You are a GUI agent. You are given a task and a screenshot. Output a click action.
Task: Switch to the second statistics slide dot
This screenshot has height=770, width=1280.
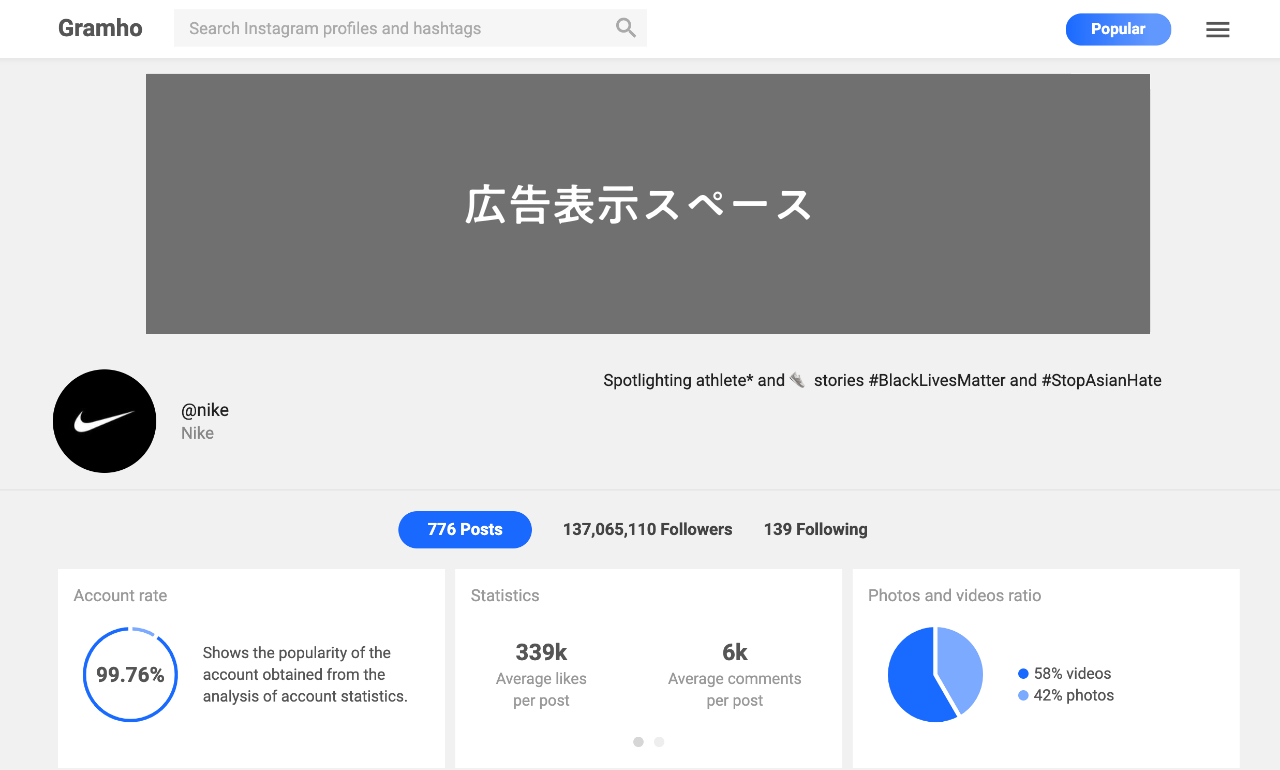point(659,742)
